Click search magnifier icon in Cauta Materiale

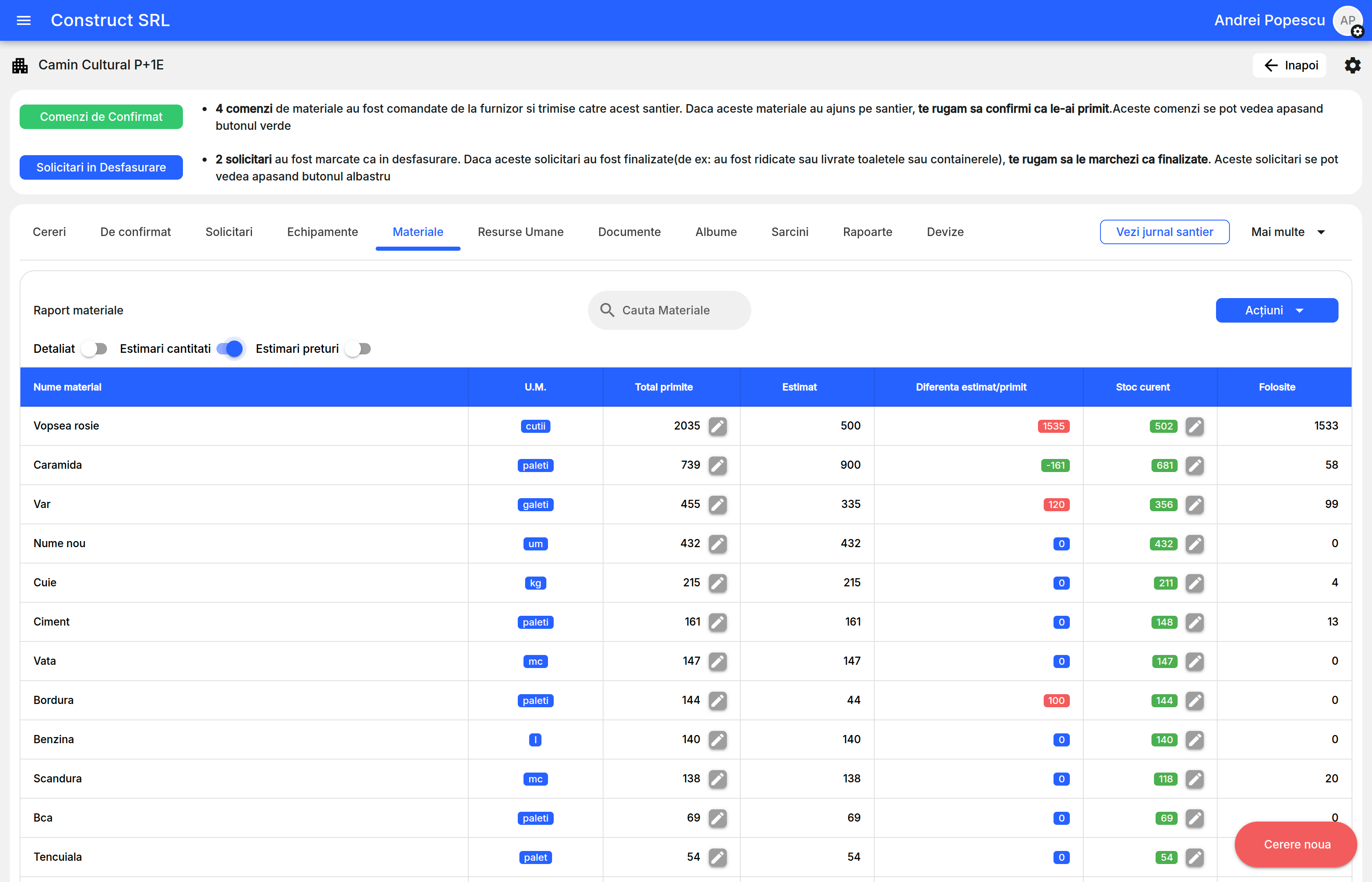coord(607,310)
